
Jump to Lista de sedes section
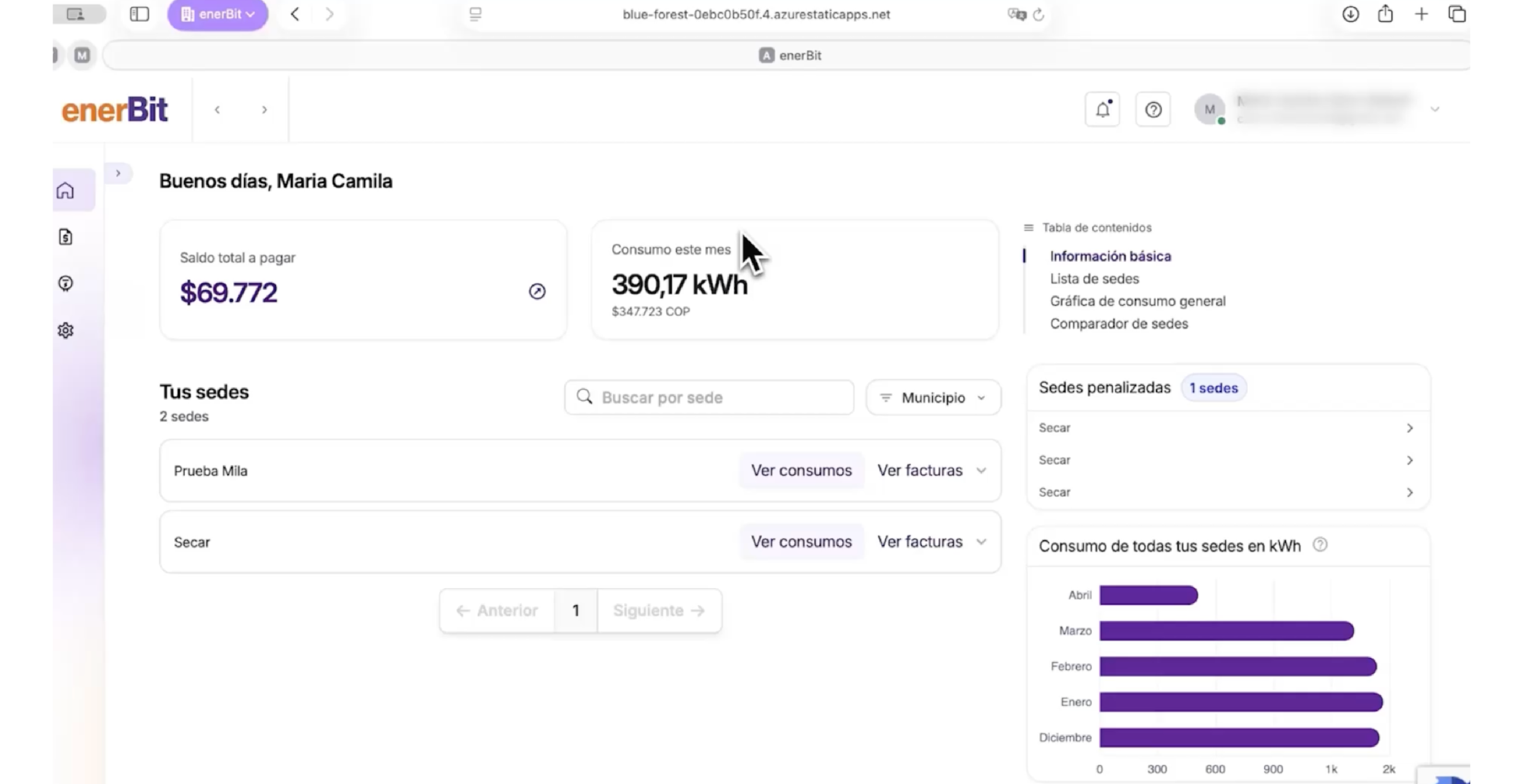click(1094, 279)
